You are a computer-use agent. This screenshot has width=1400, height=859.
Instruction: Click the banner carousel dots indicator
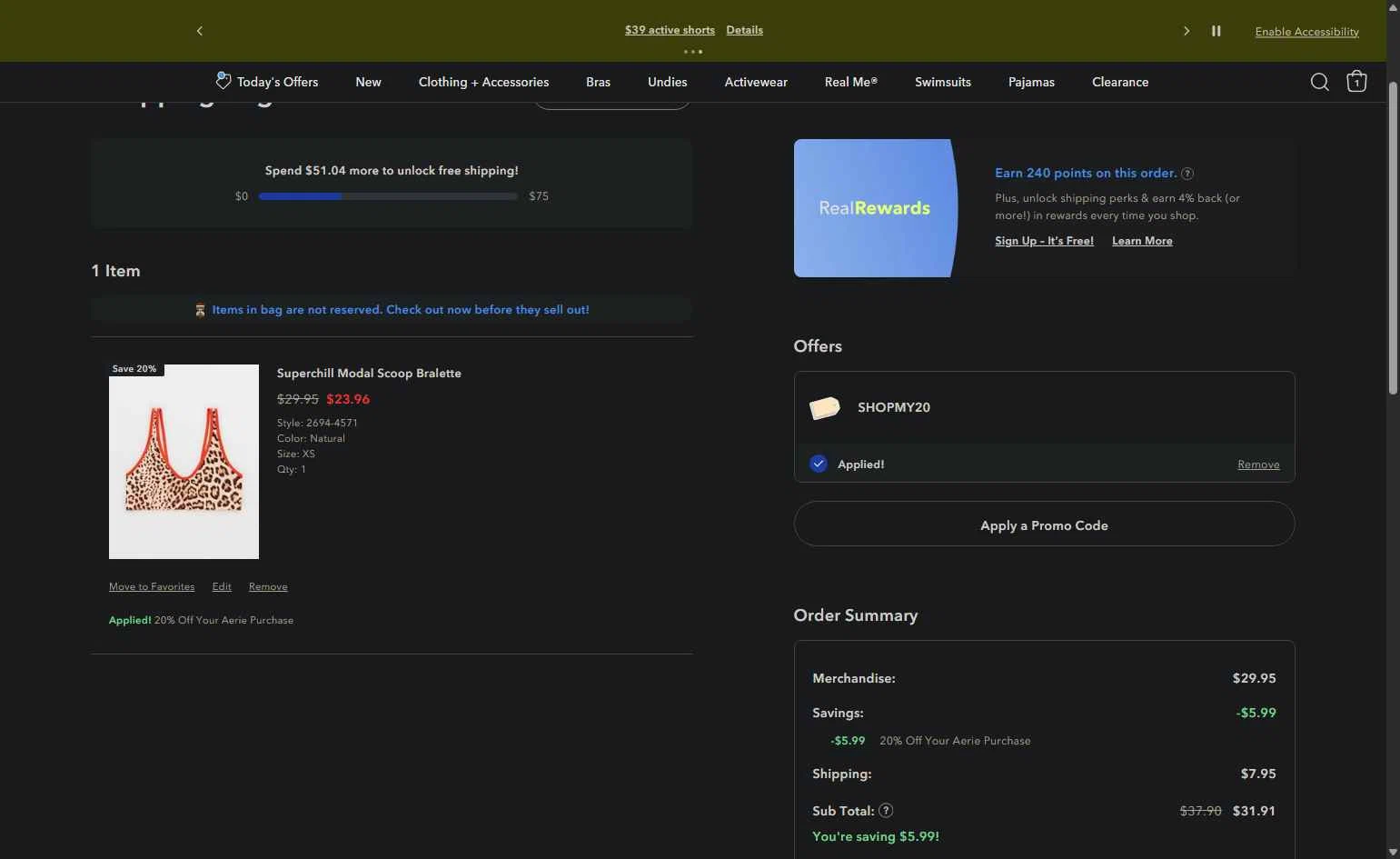693,52
